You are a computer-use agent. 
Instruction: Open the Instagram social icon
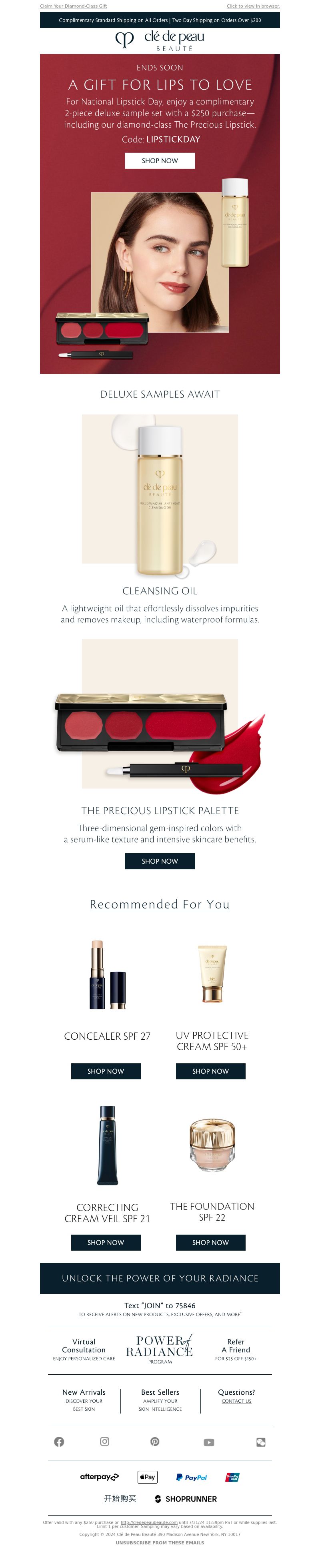105,1441
